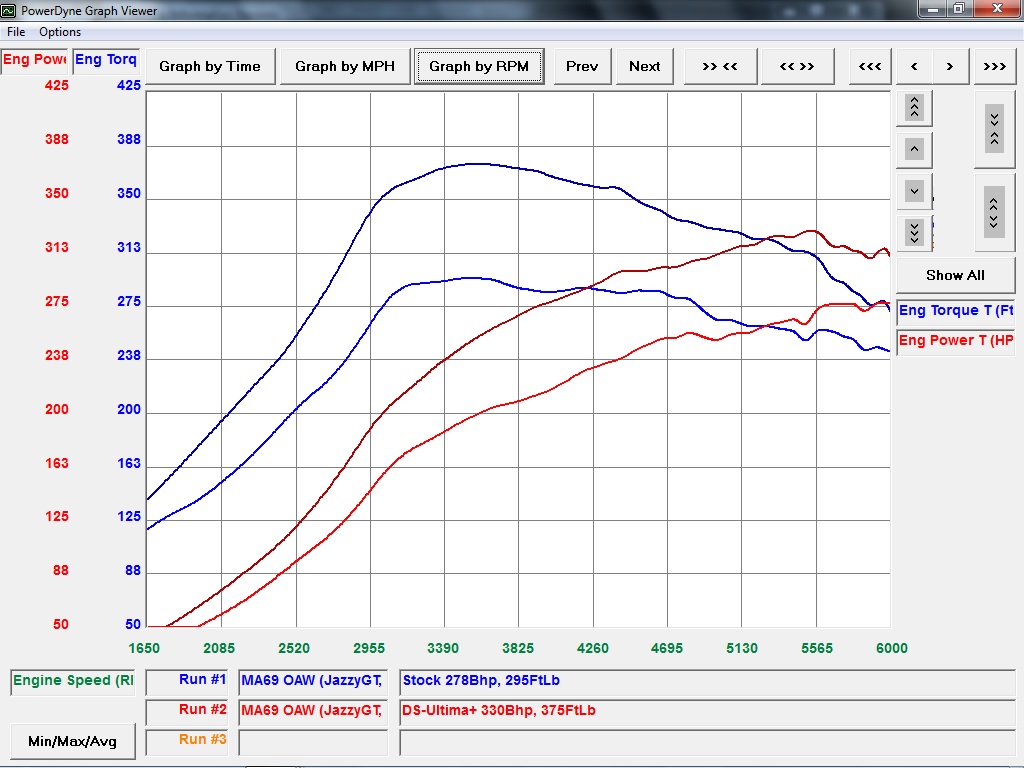Open the File menu

pyautogui.click(x=16, y=32)
